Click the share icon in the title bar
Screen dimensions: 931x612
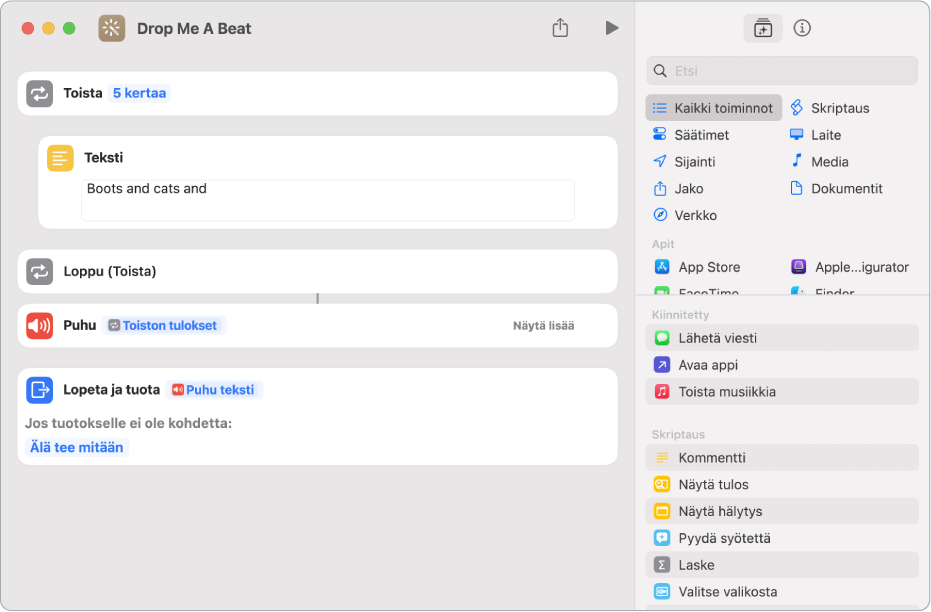point(560,27)
